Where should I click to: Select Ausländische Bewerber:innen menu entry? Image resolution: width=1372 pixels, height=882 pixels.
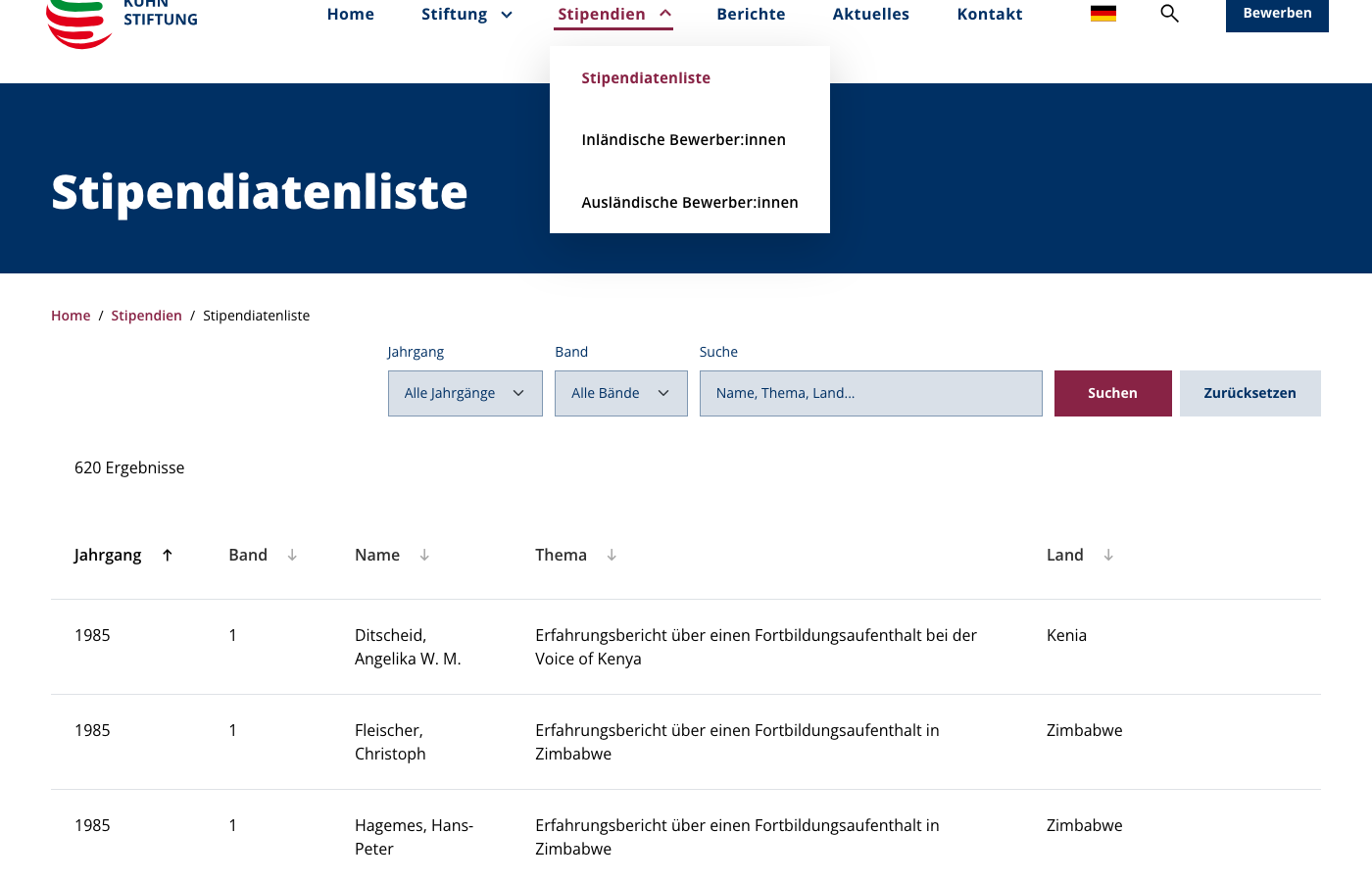click(690, 203)
